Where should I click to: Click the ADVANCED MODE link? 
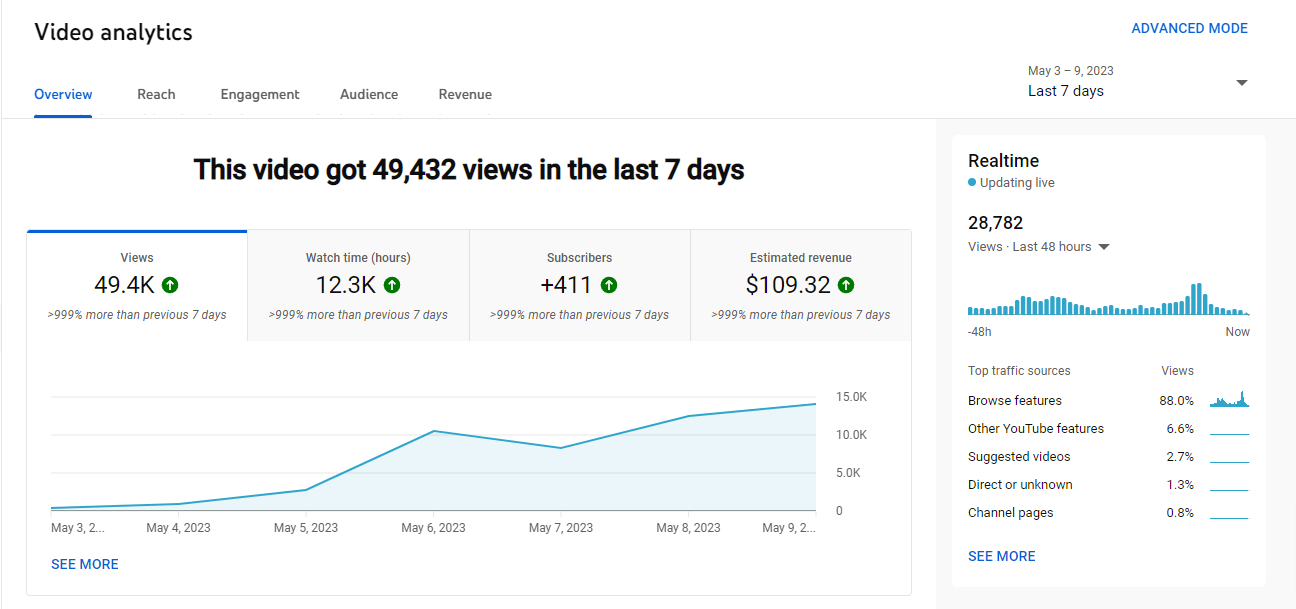[x=1189, y=29]
